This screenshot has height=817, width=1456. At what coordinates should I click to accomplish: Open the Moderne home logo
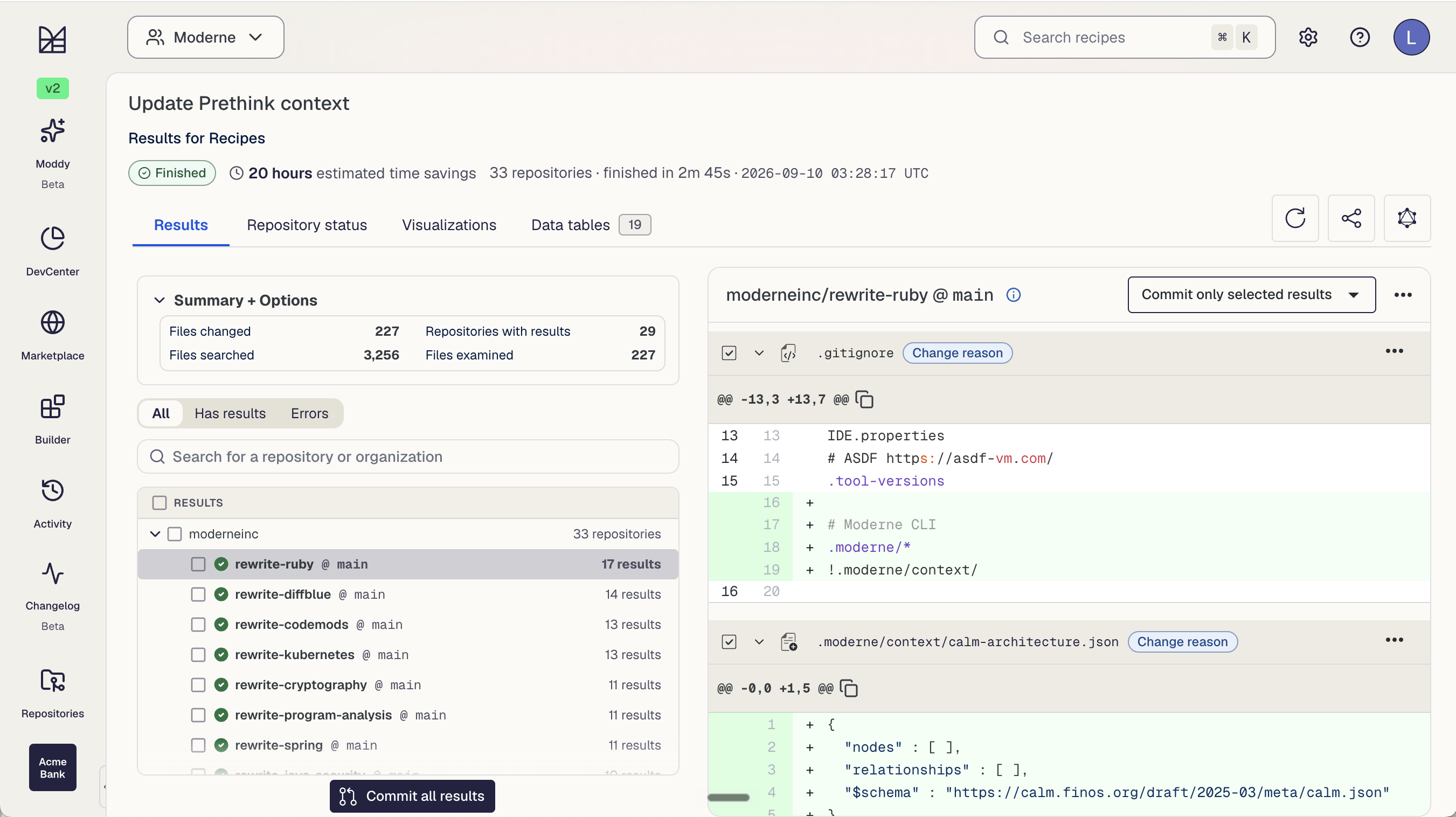(52, 39)
